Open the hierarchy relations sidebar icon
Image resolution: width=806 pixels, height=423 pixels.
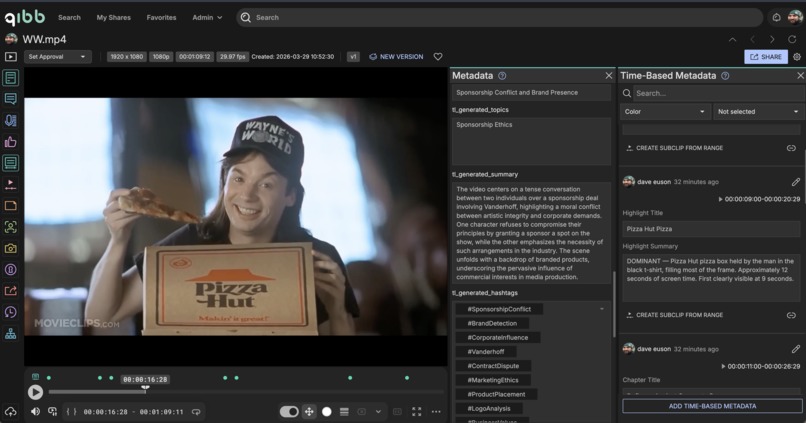click(10, 334)
